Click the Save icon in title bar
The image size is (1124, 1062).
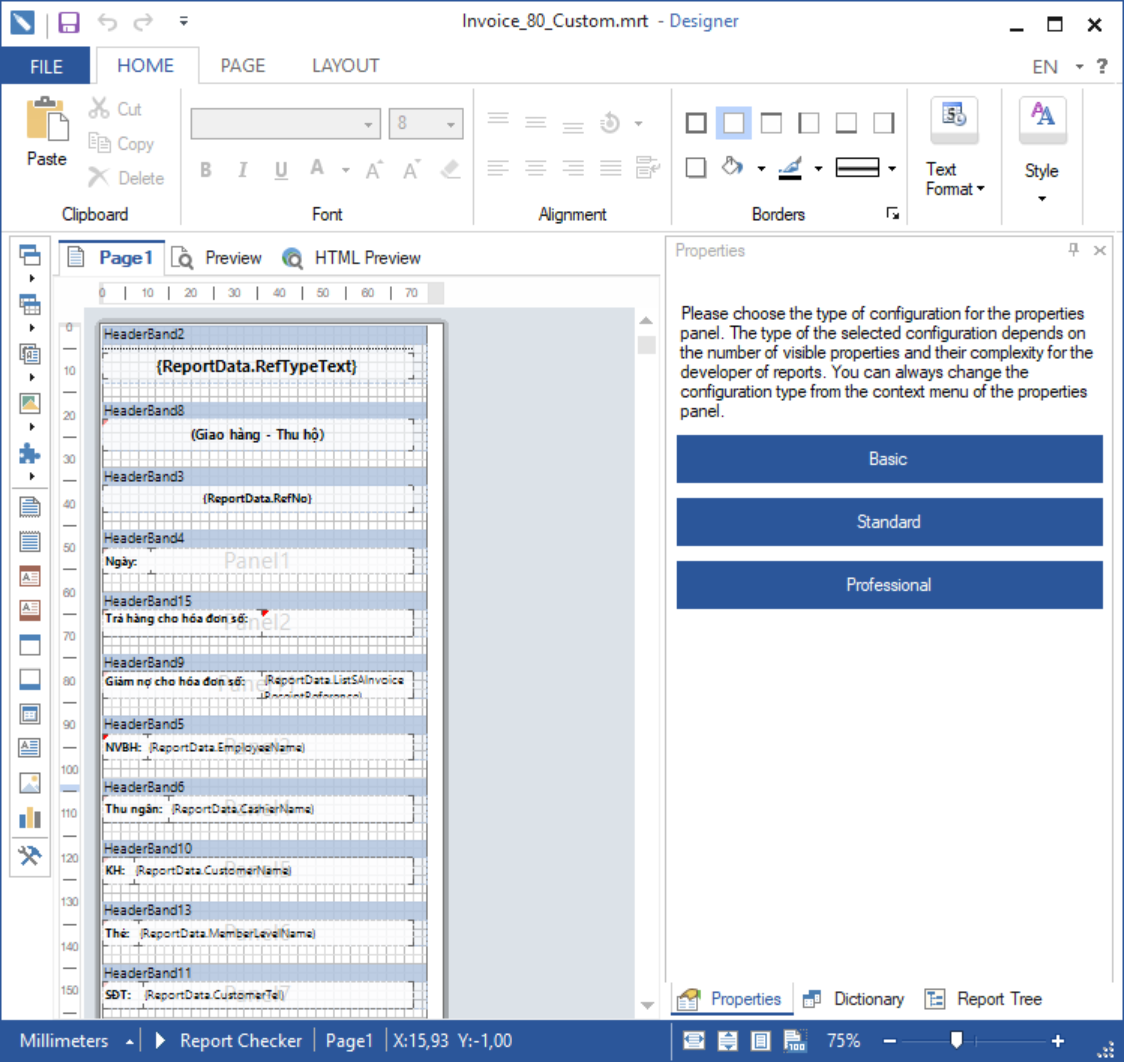[x=69, y=22]
